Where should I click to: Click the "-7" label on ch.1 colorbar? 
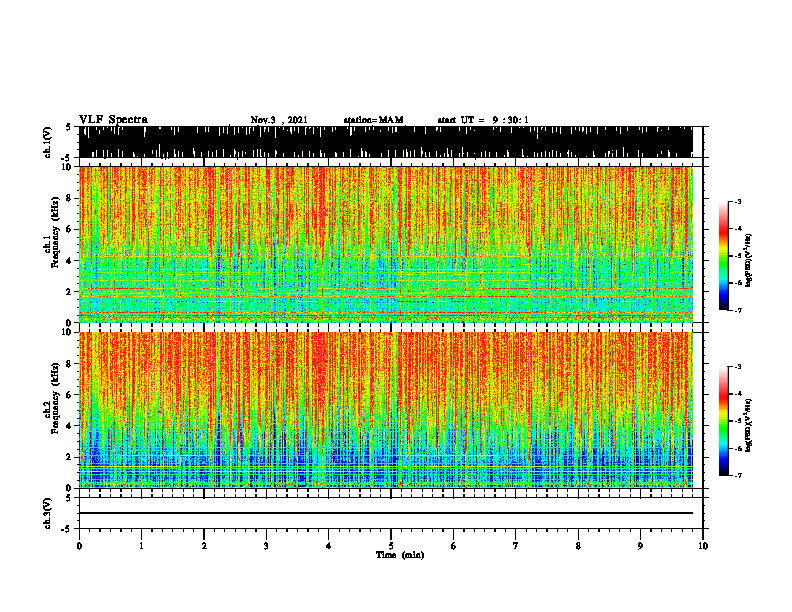pos(738,310)
